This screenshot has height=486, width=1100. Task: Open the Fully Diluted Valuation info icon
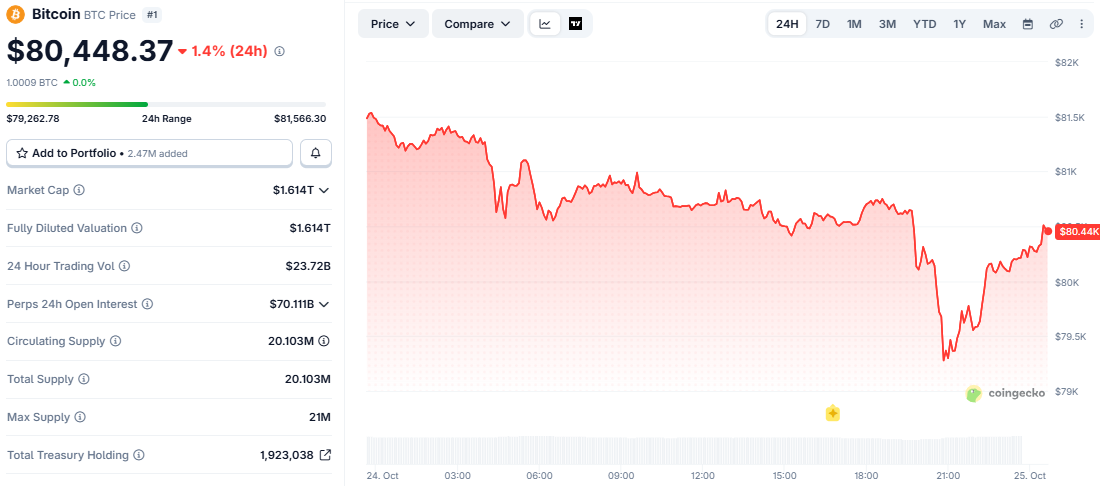tap(138, 228)
